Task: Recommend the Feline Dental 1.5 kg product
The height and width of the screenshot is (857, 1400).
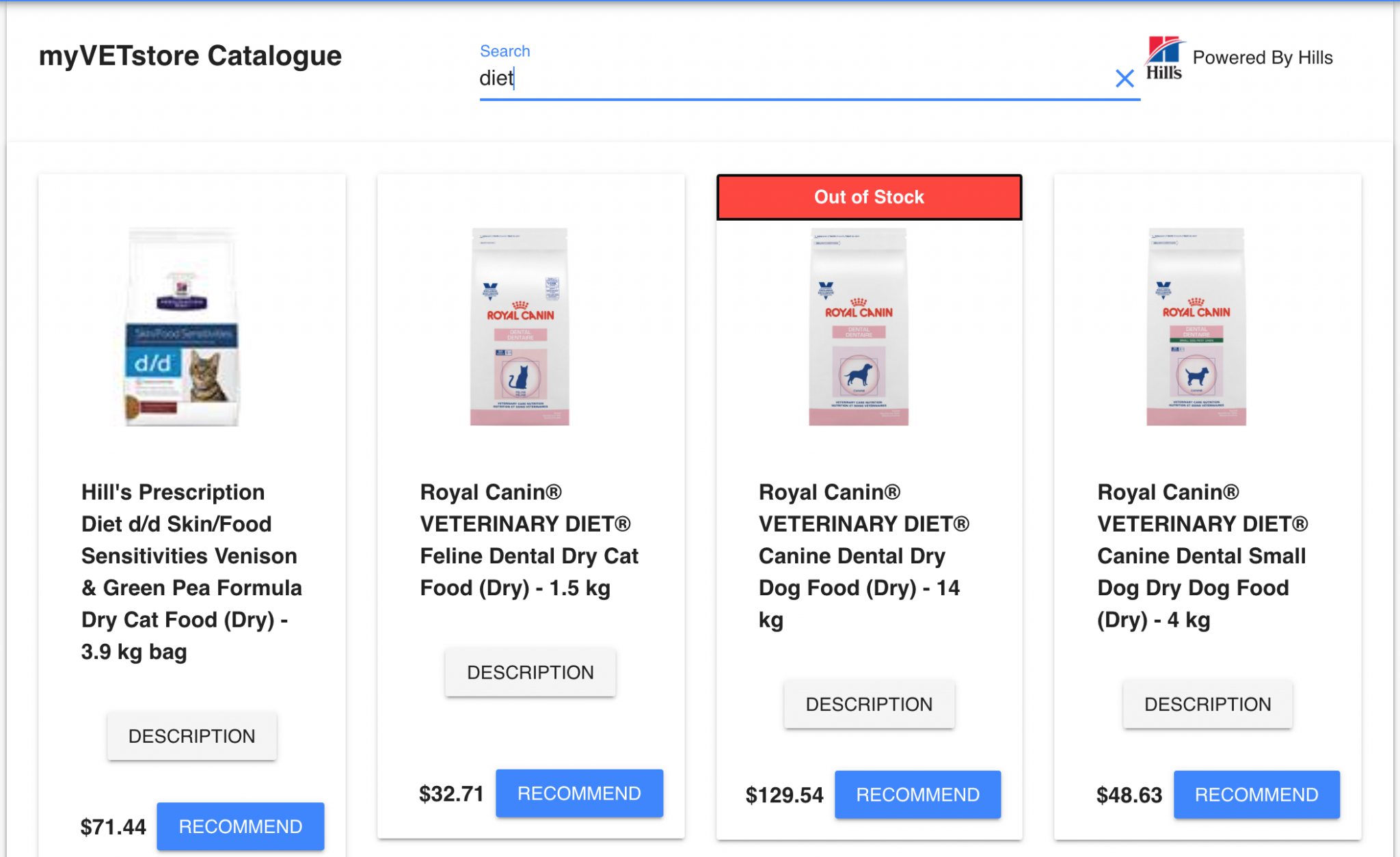Action: click(x=579, y=793)
